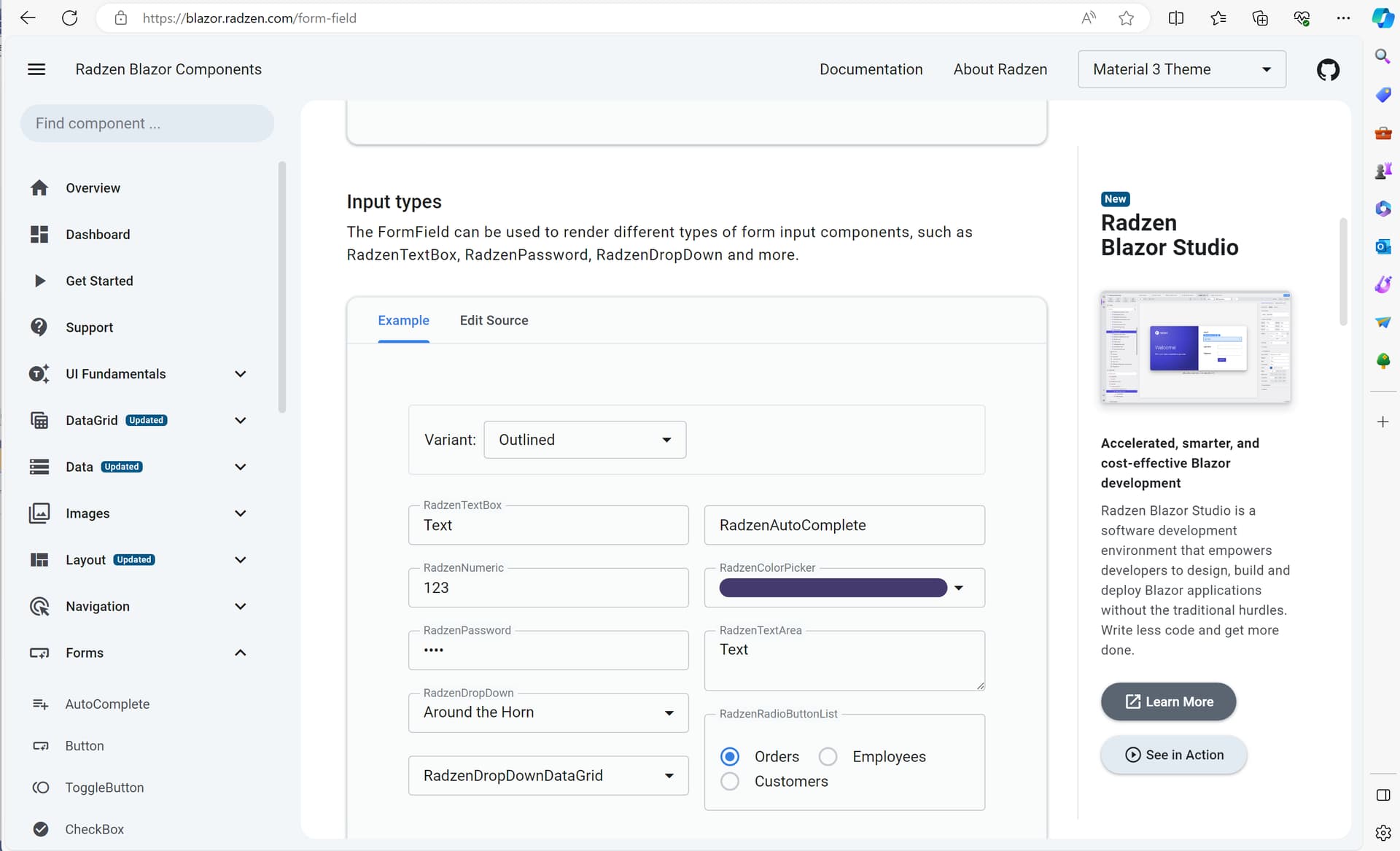The width and height of the screenshot is (1400, 851).
Task: Open the Documentation menu link
Action: tap(871, 69)
